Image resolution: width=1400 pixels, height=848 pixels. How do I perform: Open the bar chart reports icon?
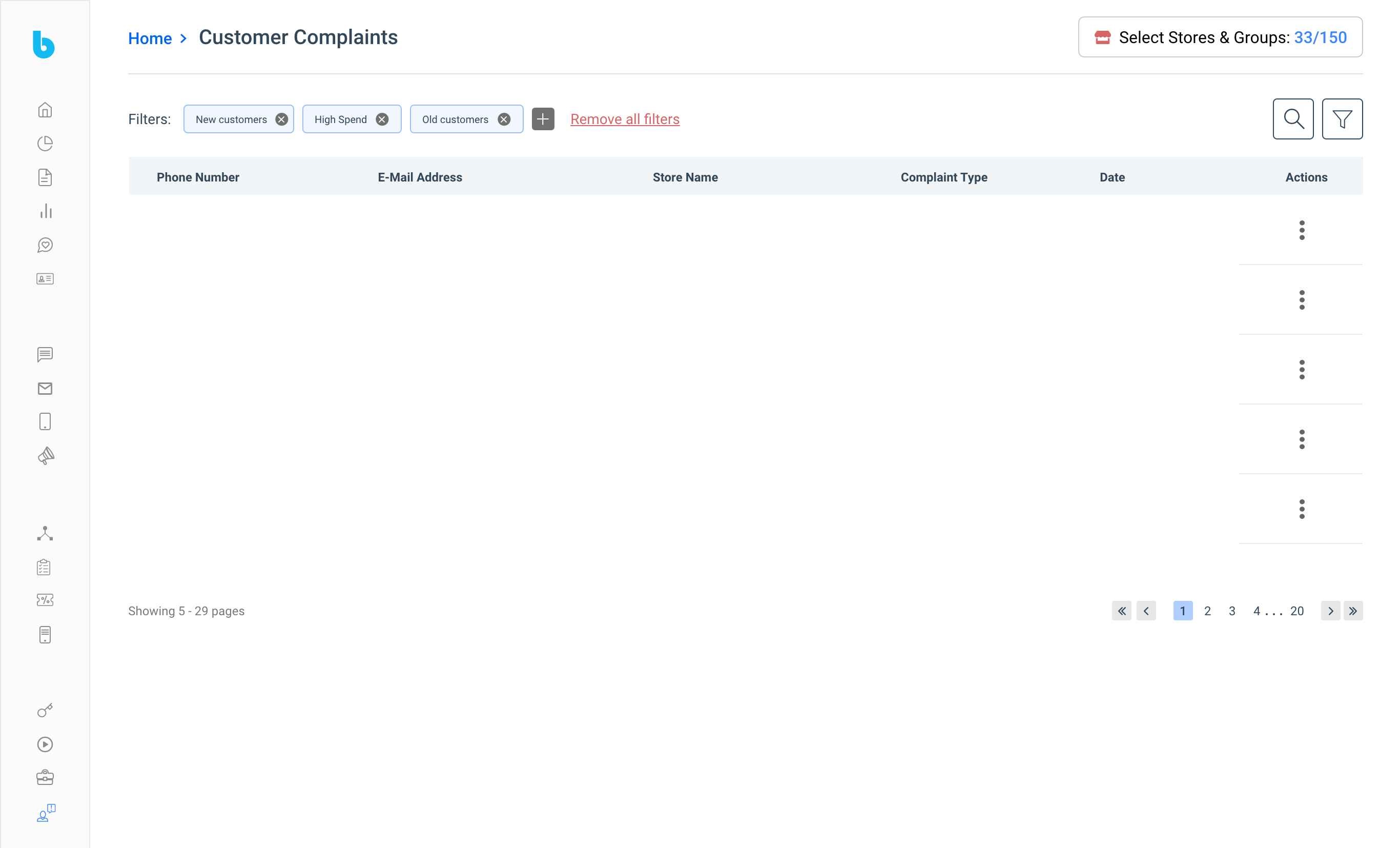[x=45, y=211]
